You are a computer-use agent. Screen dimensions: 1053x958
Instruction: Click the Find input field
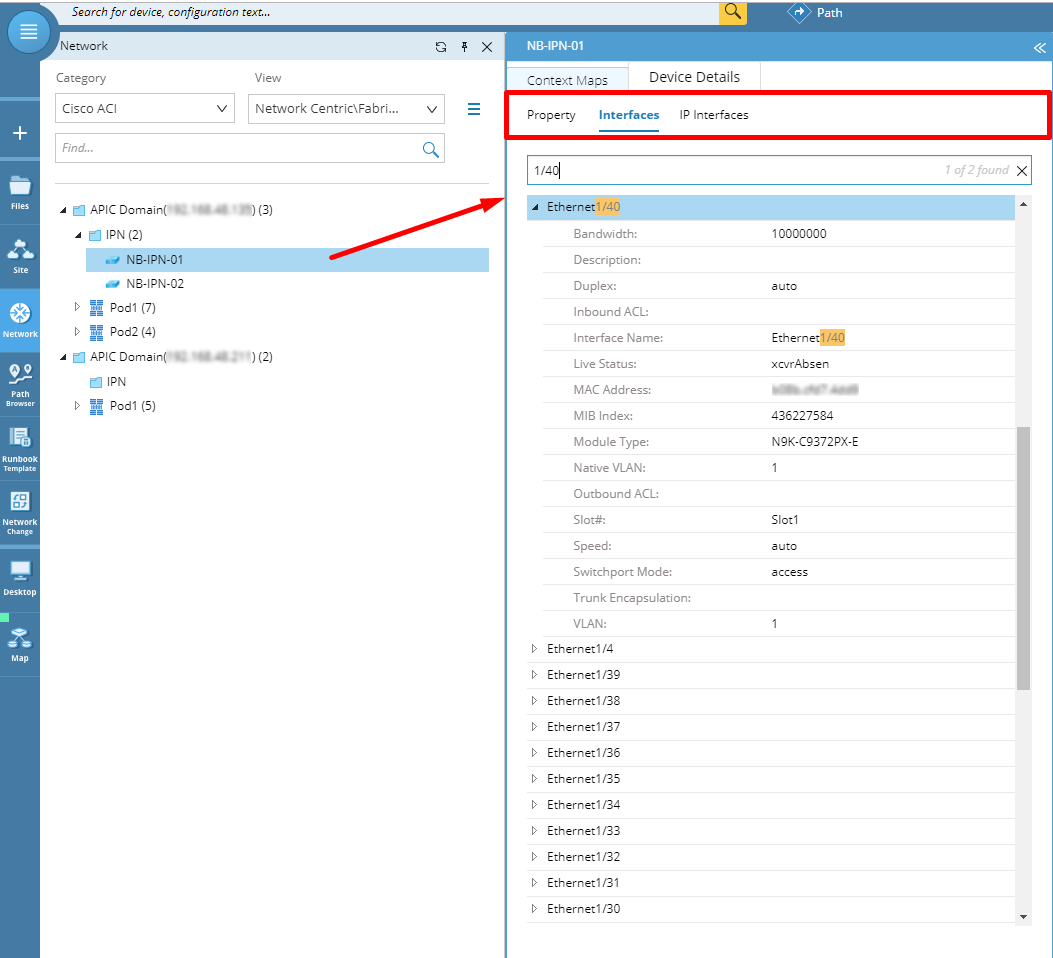[x=250, y=148]
